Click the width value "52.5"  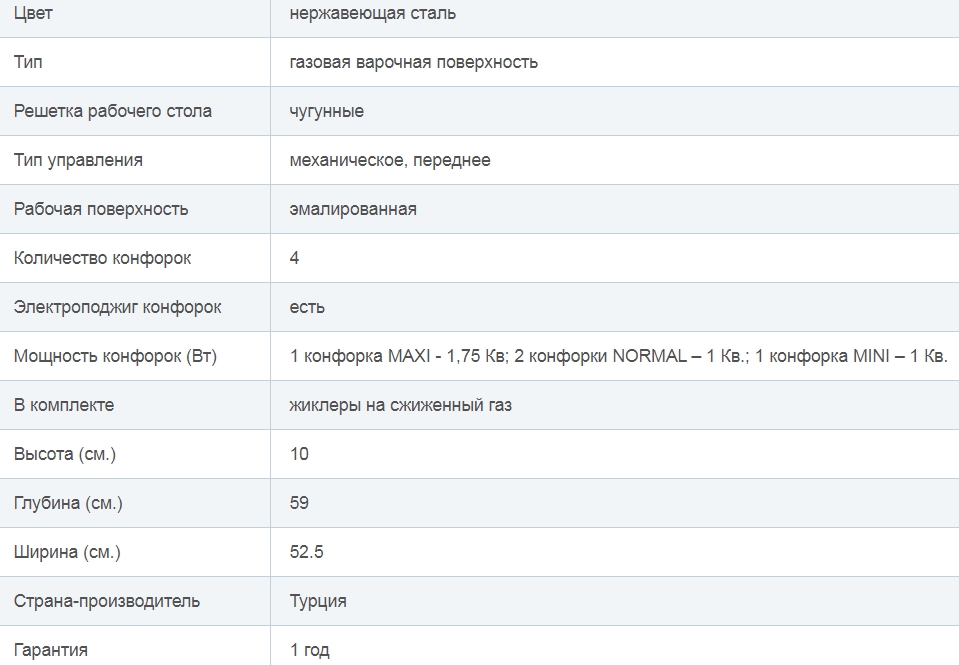tap(307, 552)
